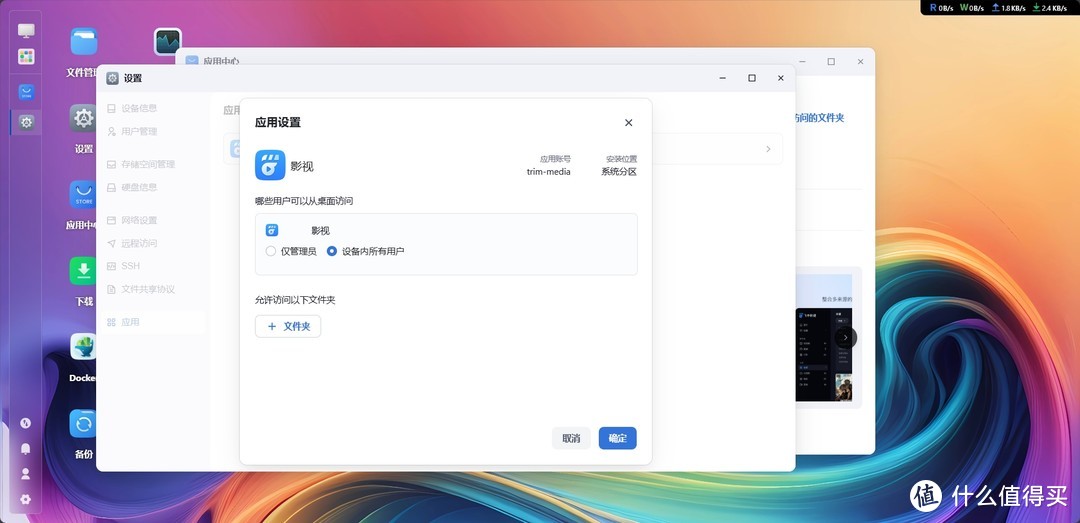The width and height of the screenshot is (1080, 523).
Task: Click the 影视 app icon in dialog header
Action: click(x=270, y=165)
